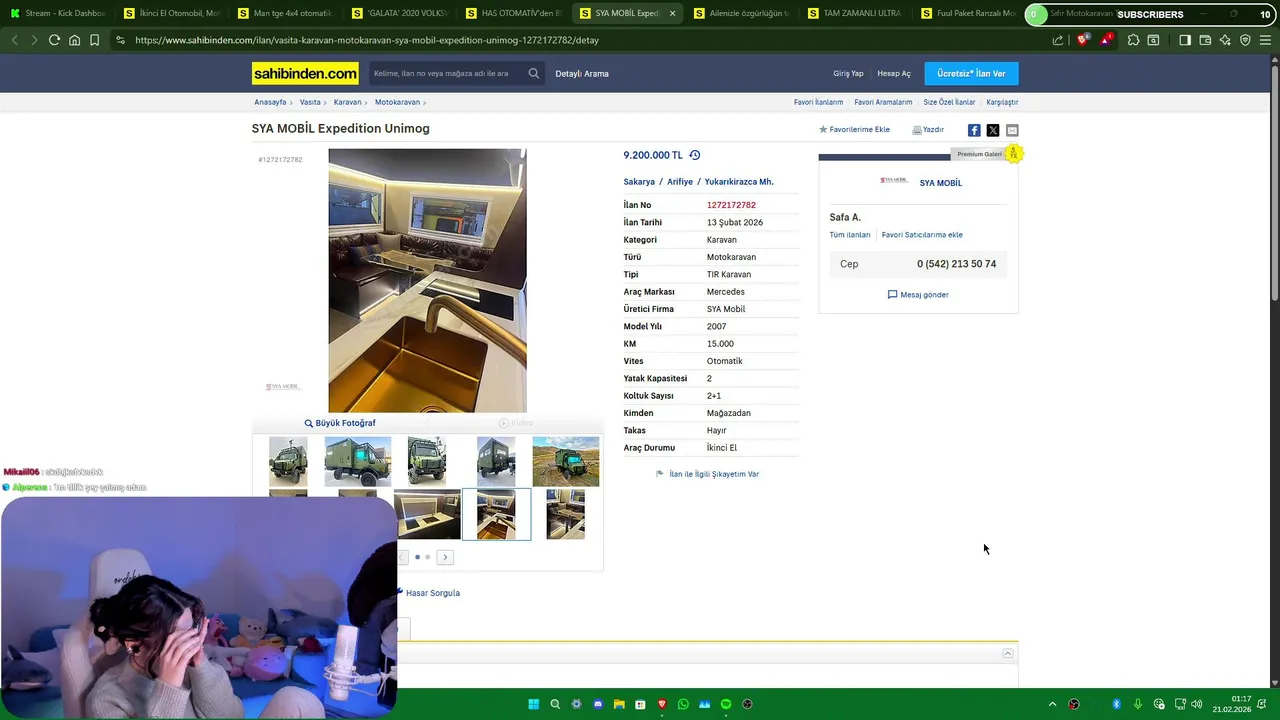This screenshot has width=1280, height=720.
Task: Reload the page with refresh icon
Action: [x=54, y=40]
